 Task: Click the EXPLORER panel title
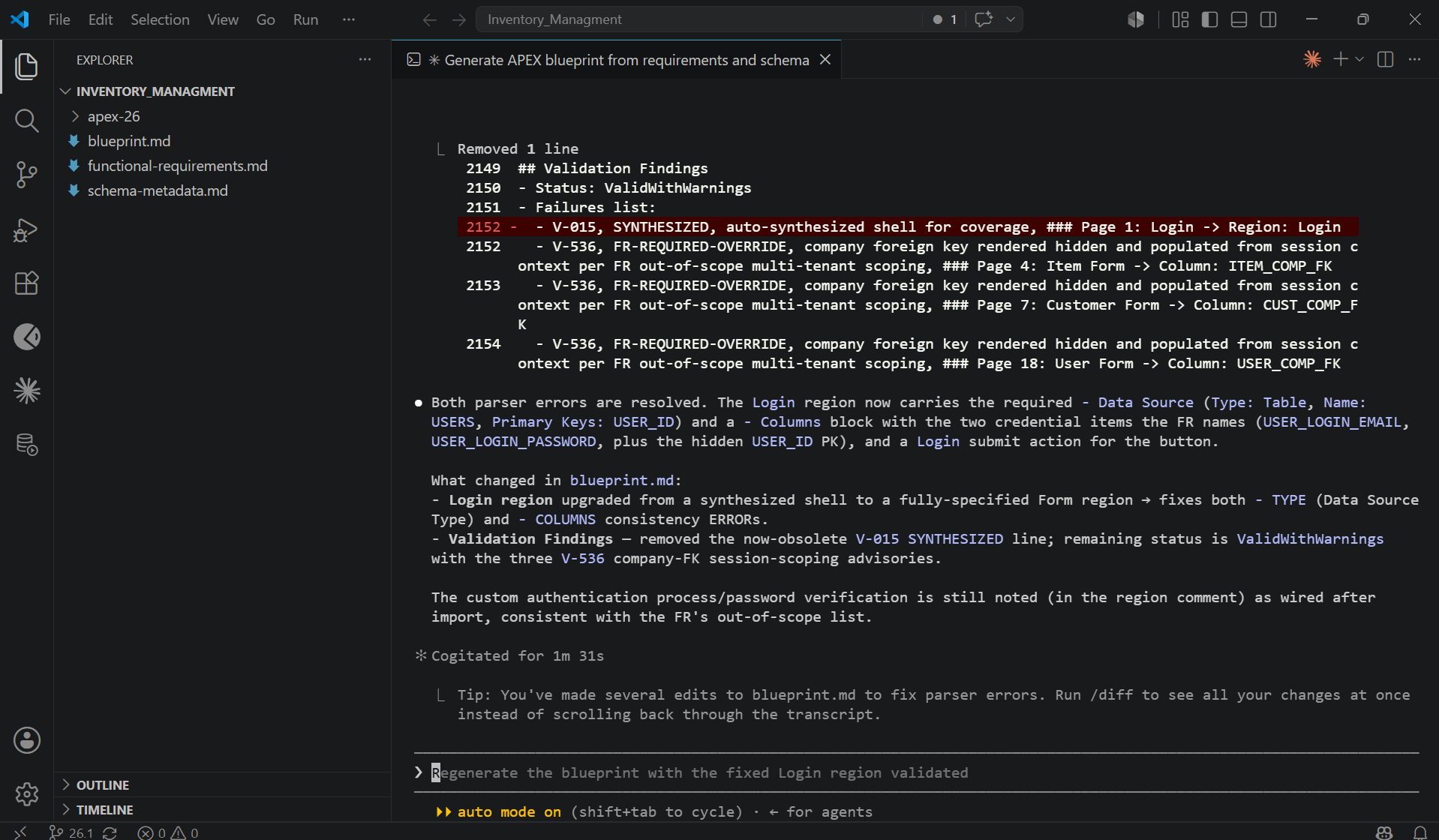(x=104, y=60)
